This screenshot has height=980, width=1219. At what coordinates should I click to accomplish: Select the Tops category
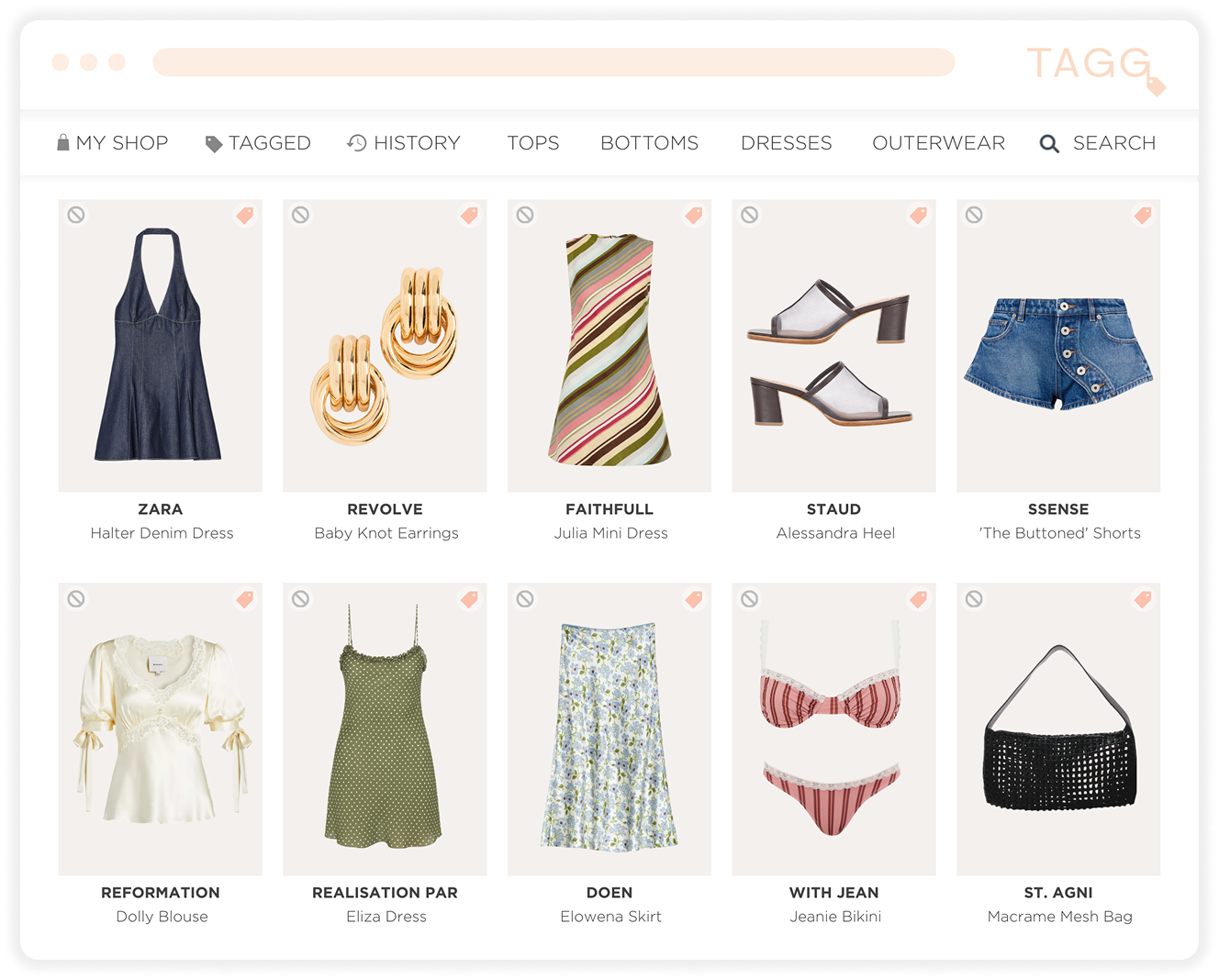(x=533, y=143)
